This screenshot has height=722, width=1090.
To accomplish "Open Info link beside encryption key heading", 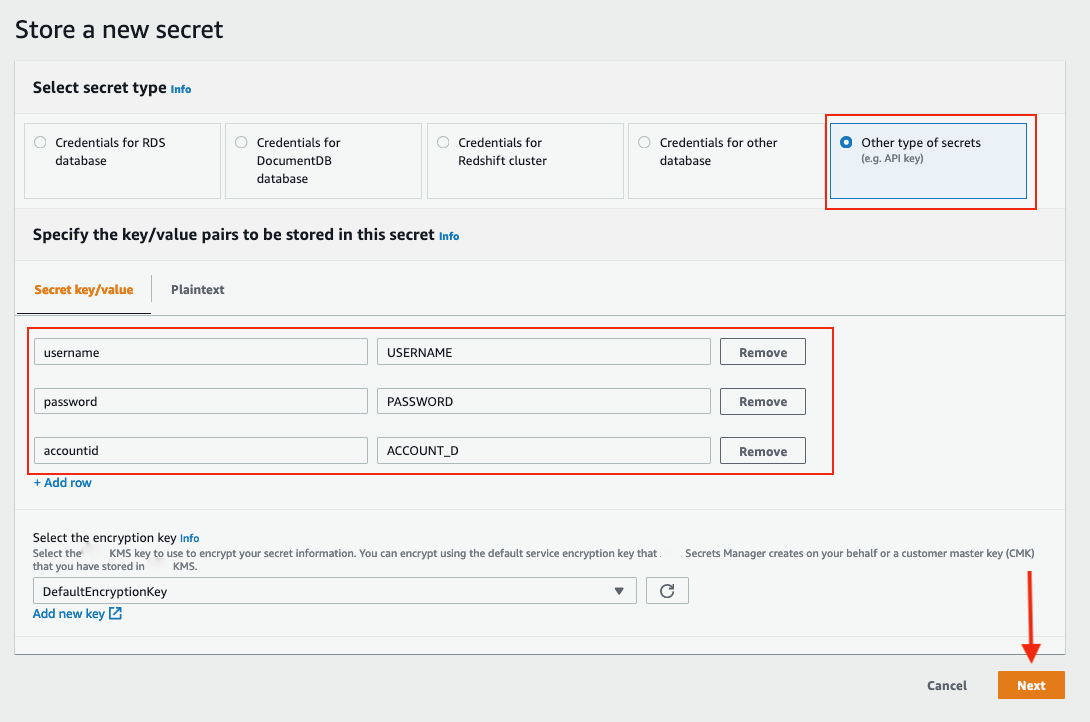I will click(189, 538).
